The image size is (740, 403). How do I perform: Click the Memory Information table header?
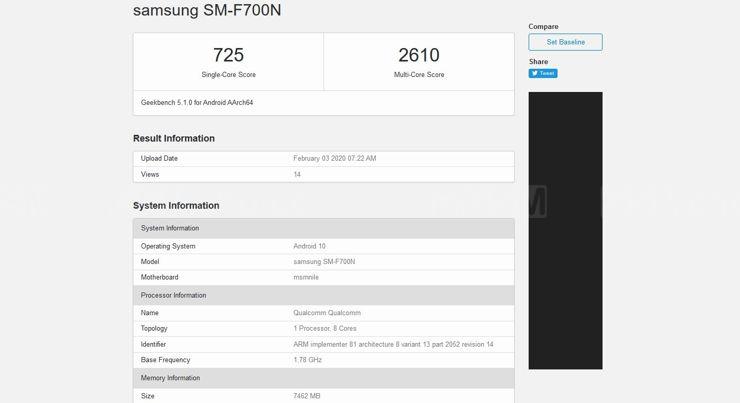324,378
